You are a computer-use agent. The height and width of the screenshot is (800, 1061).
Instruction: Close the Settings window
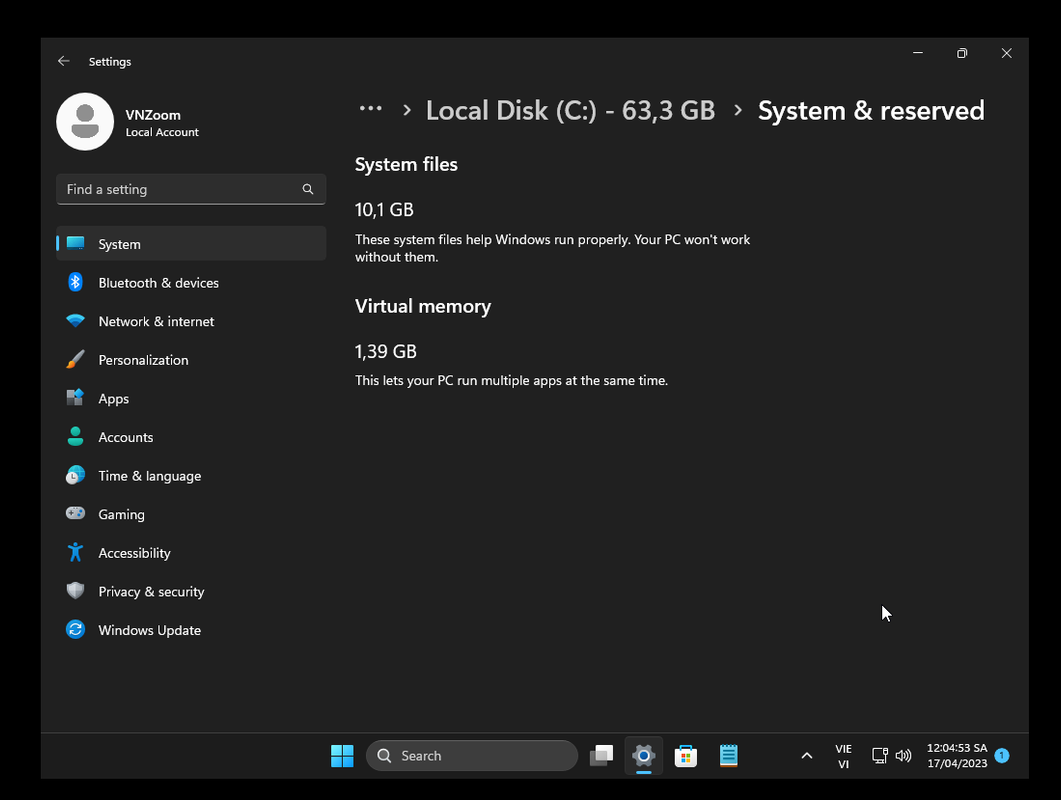pos(1006,53)
